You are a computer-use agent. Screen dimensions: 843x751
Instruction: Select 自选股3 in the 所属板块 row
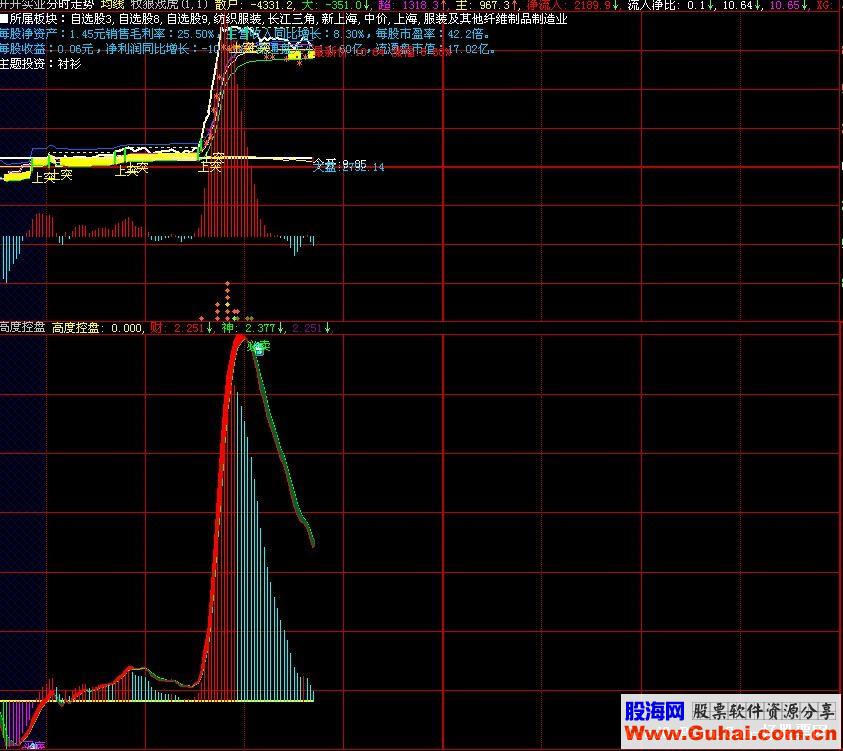pos(92,19)
